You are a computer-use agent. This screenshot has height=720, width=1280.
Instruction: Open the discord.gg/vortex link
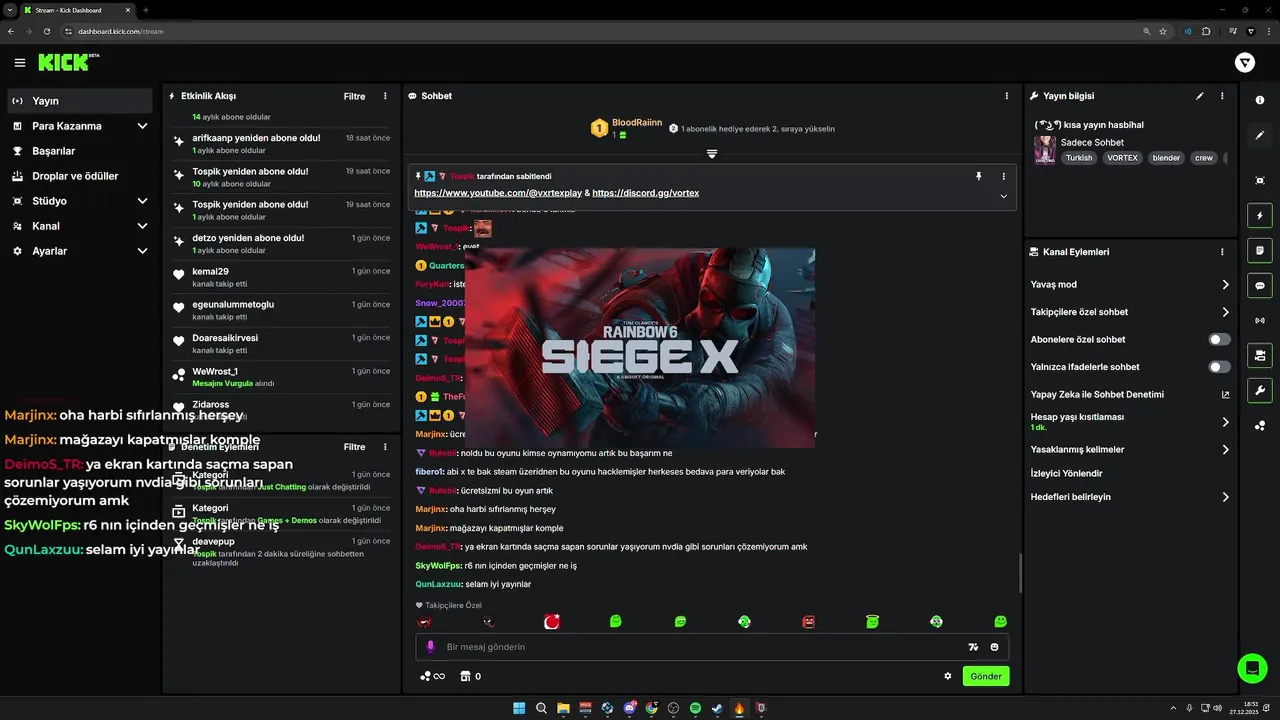[646, 192]
